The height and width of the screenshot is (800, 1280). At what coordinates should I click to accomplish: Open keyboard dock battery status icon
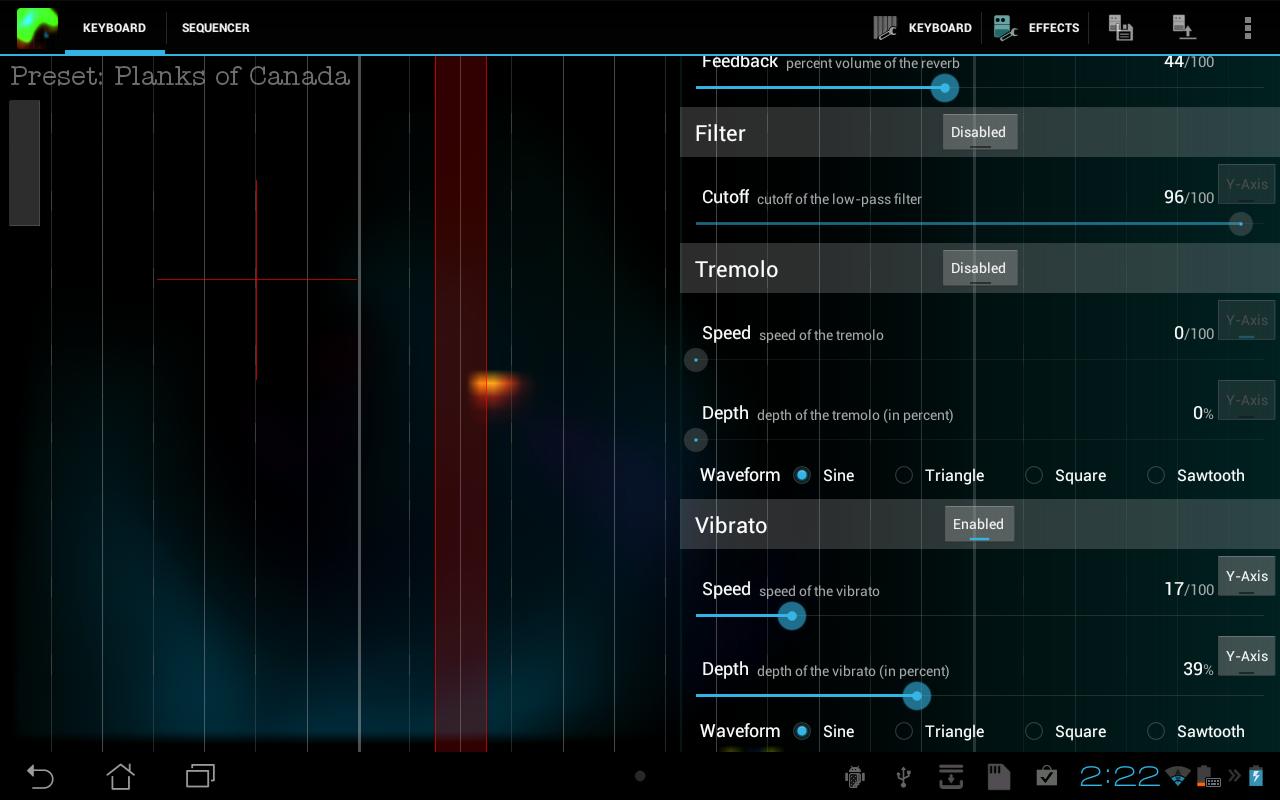(x=1208, y=777)
